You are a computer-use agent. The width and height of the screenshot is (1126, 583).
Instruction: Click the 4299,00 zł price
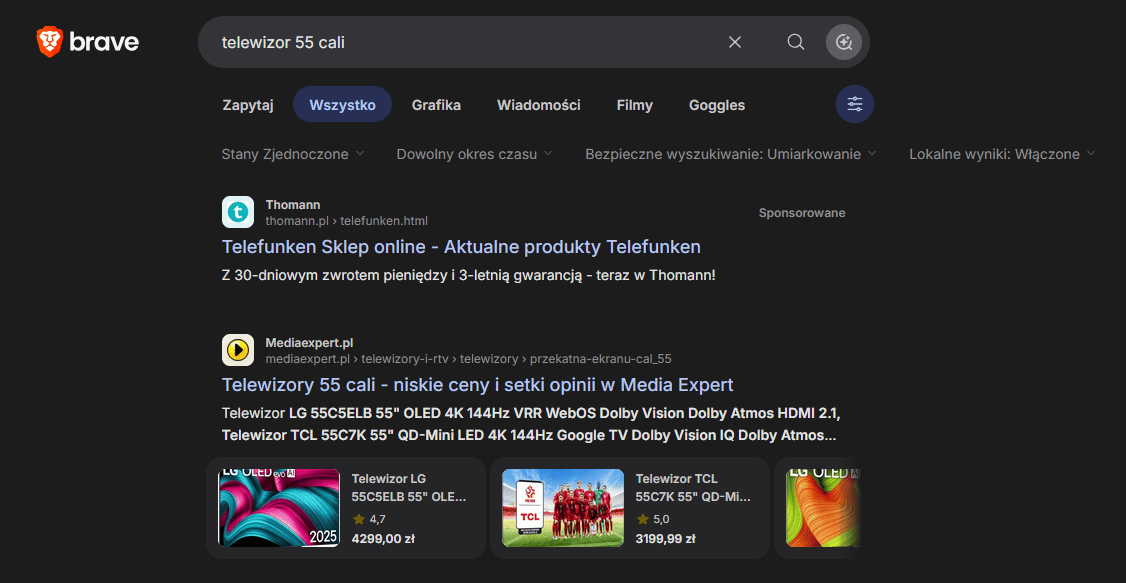click(383, 538)
